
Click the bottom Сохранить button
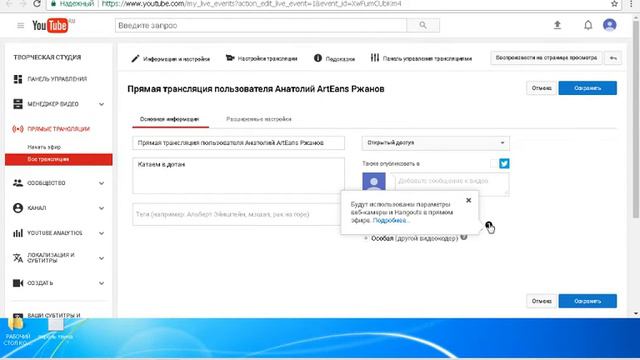587,301
